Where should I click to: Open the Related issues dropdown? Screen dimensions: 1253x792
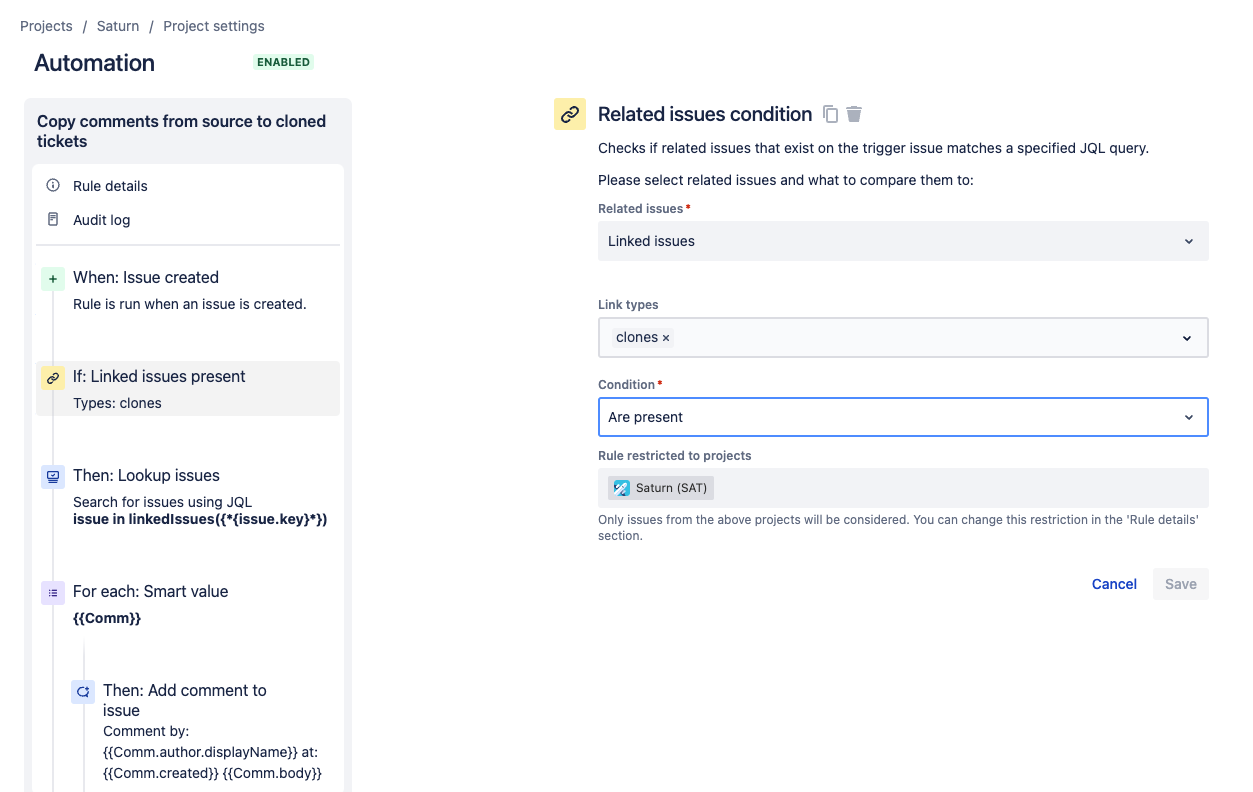click(903, 241)
